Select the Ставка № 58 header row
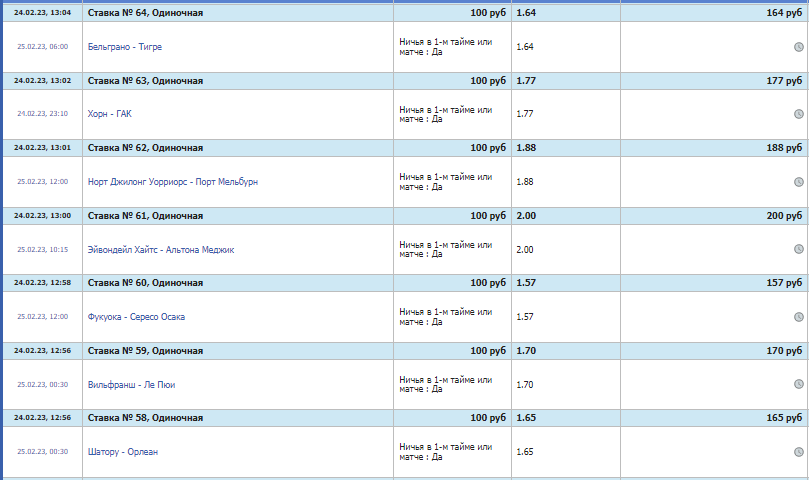 pos(146,418)
